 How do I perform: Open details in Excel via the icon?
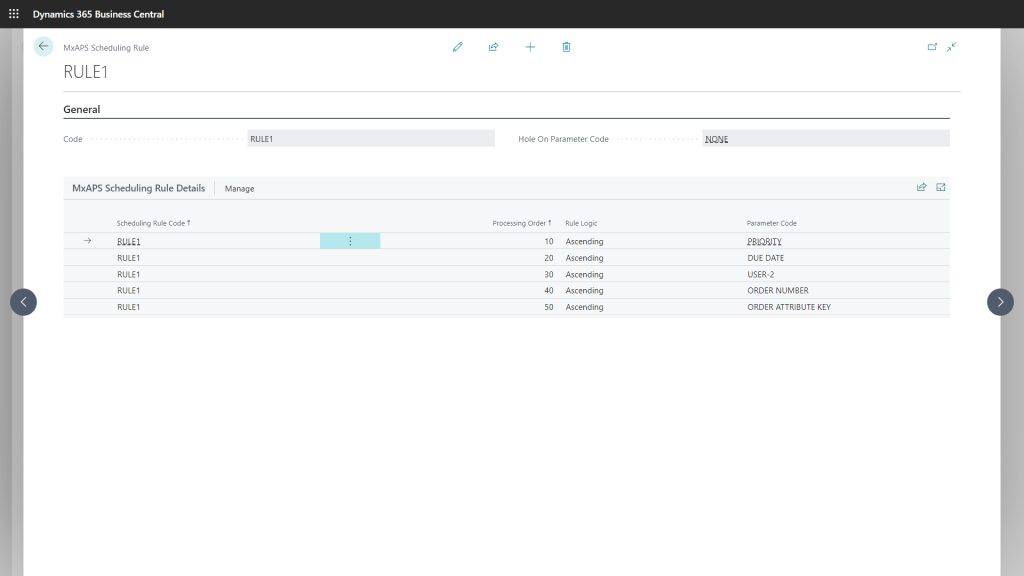pos(942,187)
